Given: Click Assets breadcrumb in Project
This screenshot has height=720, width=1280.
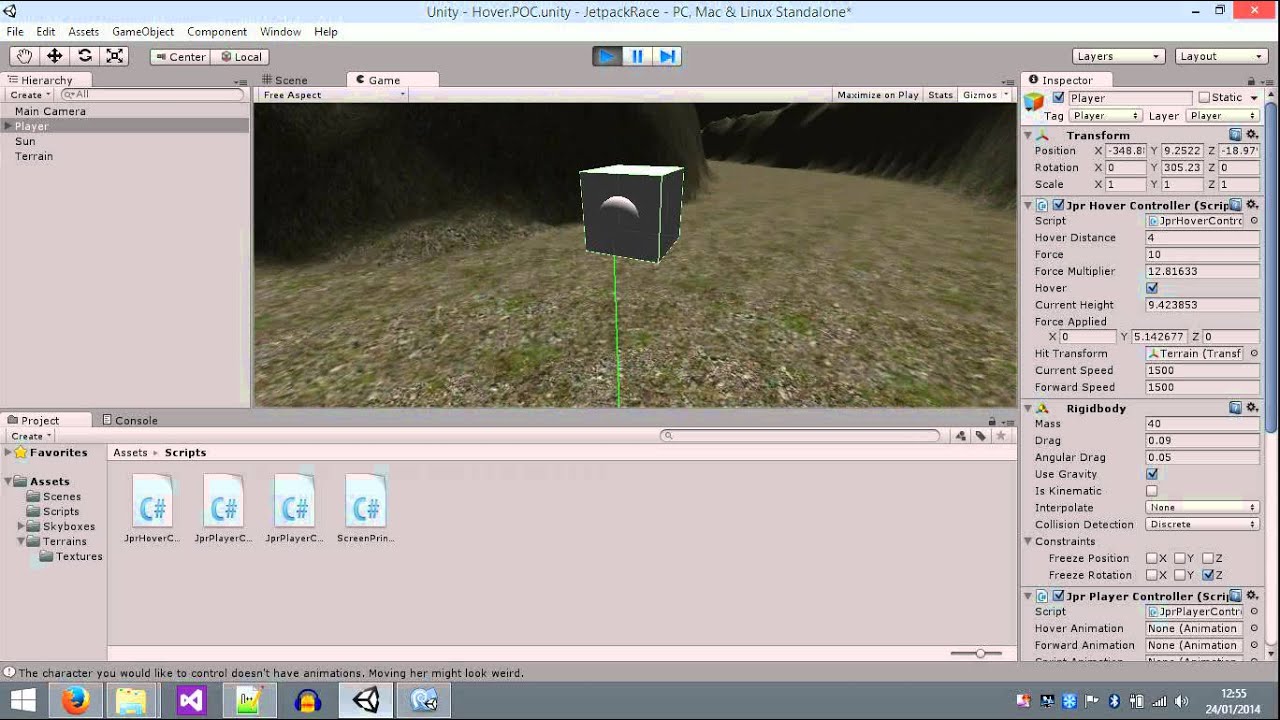Looking at the screenshot, I should coord(130,453).
